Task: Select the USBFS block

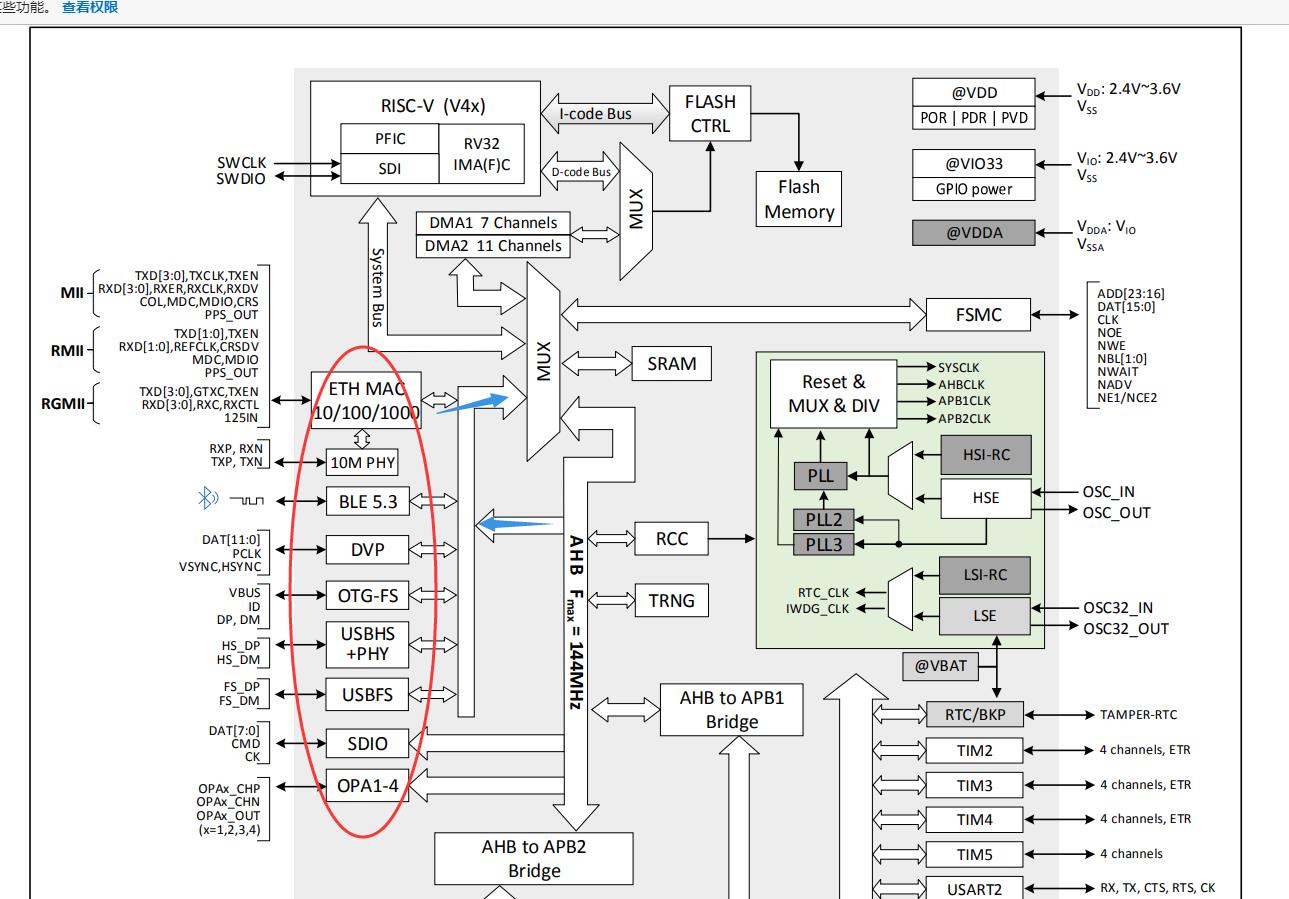Action: (x=368, y=693)
